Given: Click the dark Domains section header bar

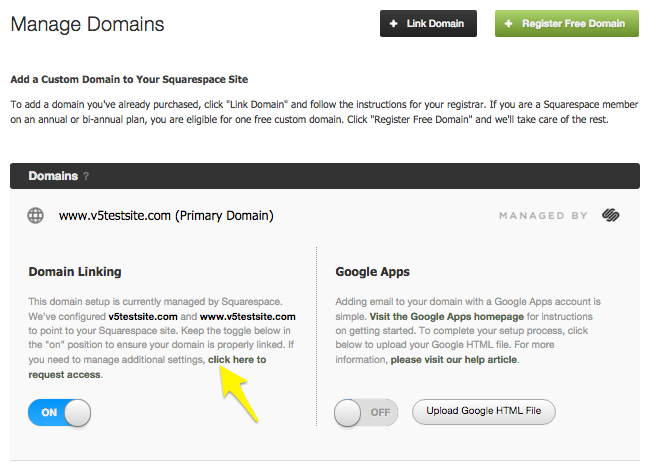Looking at the screenshot, I should (324, 176).
